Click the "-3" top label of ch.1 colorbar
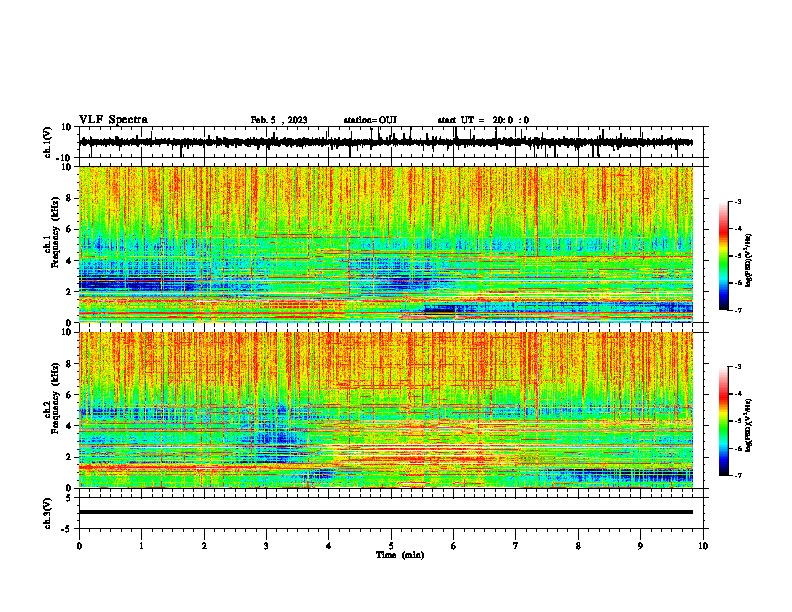The image size is (792, 612). [738, 201]
